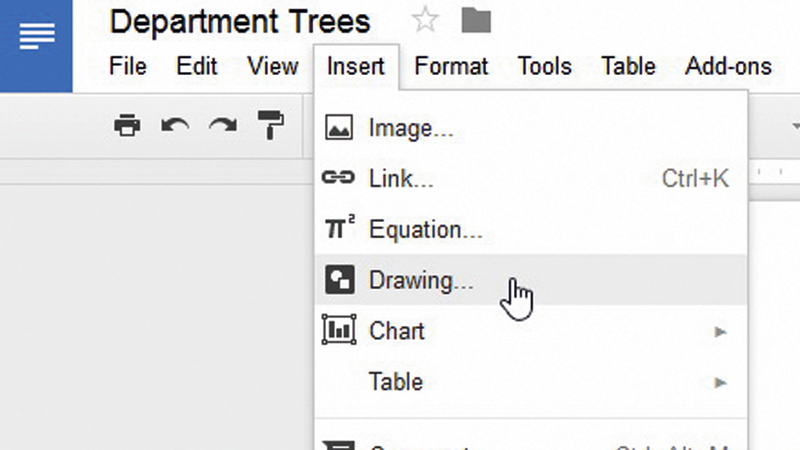Expand the Chart submenu
The width and height of the screenshot is (800, 450).
(396, 331)
